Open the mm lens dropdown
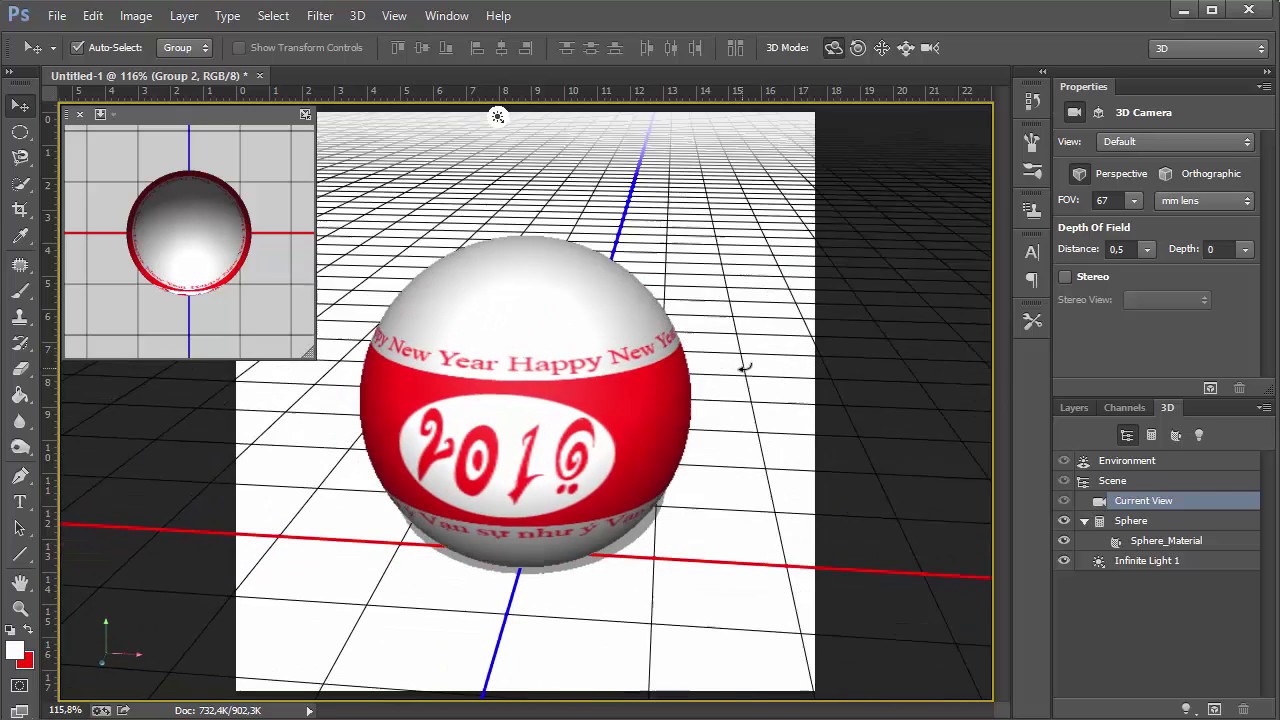The width and height of the screenshot is (1280, 720). pyautogui.click(x=1205, y=201)
